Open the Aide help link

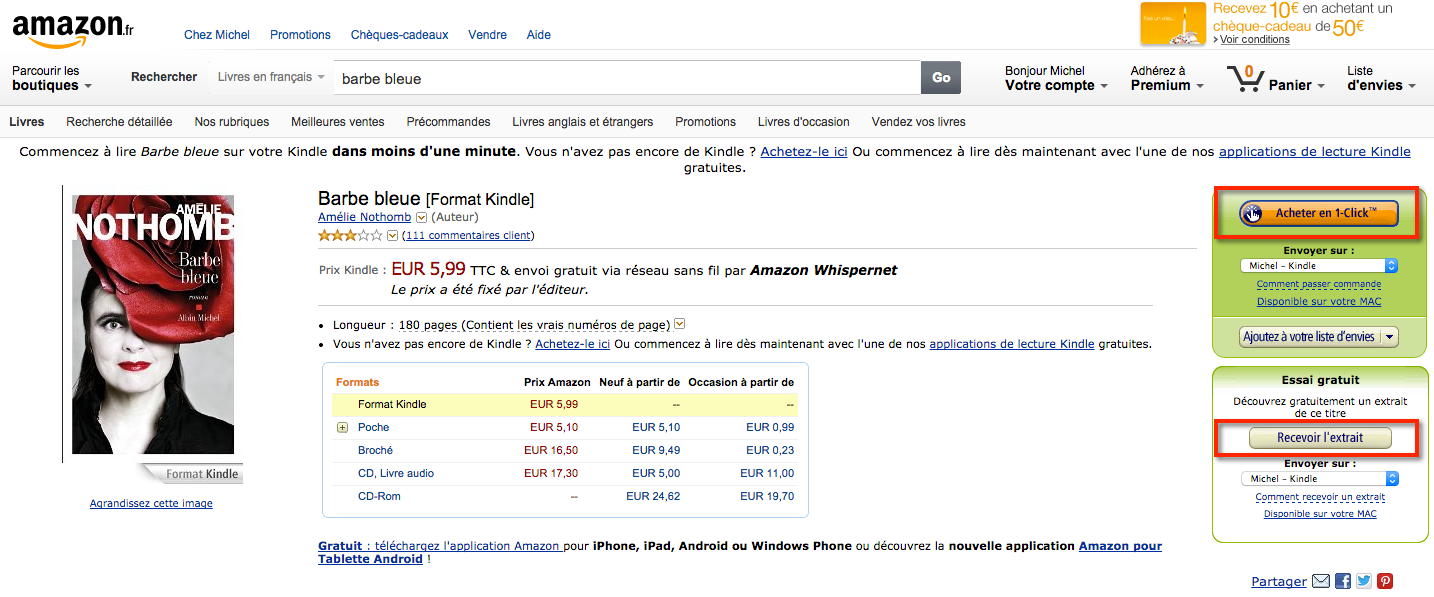[539, 35]
